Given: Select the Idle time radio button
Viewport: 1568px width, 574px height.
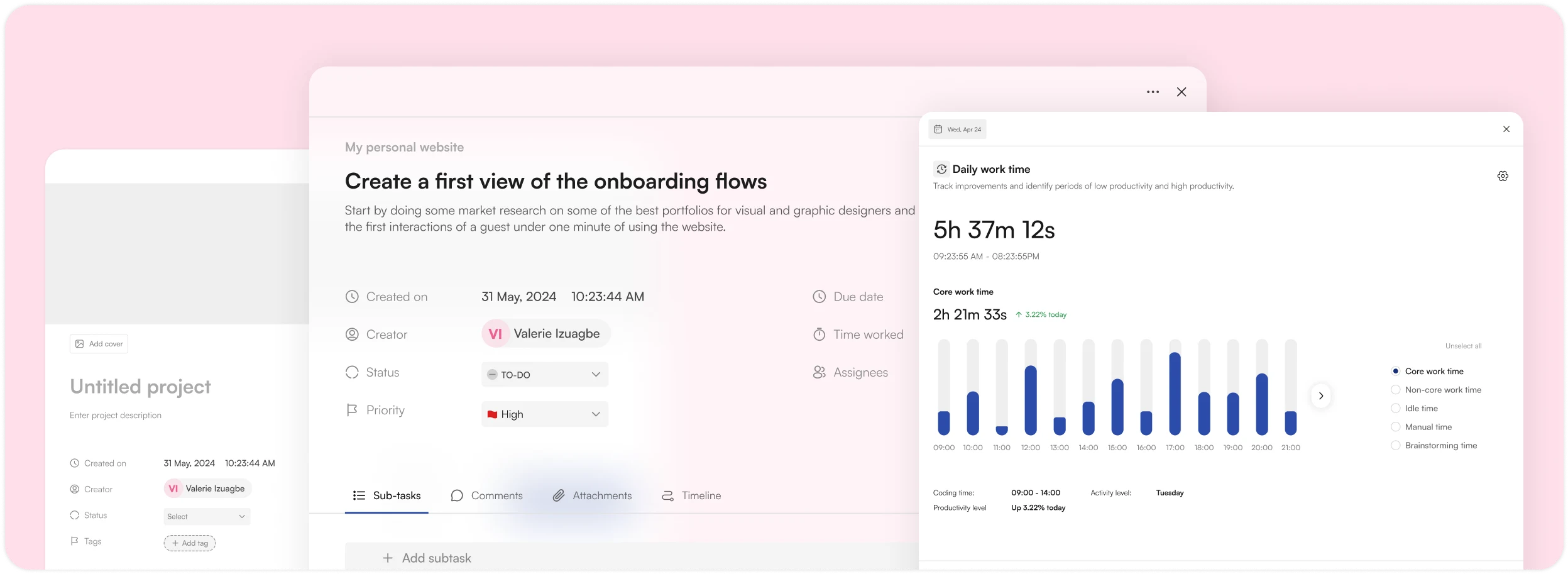Looking at the screenshot, I should coord(1395,408).
